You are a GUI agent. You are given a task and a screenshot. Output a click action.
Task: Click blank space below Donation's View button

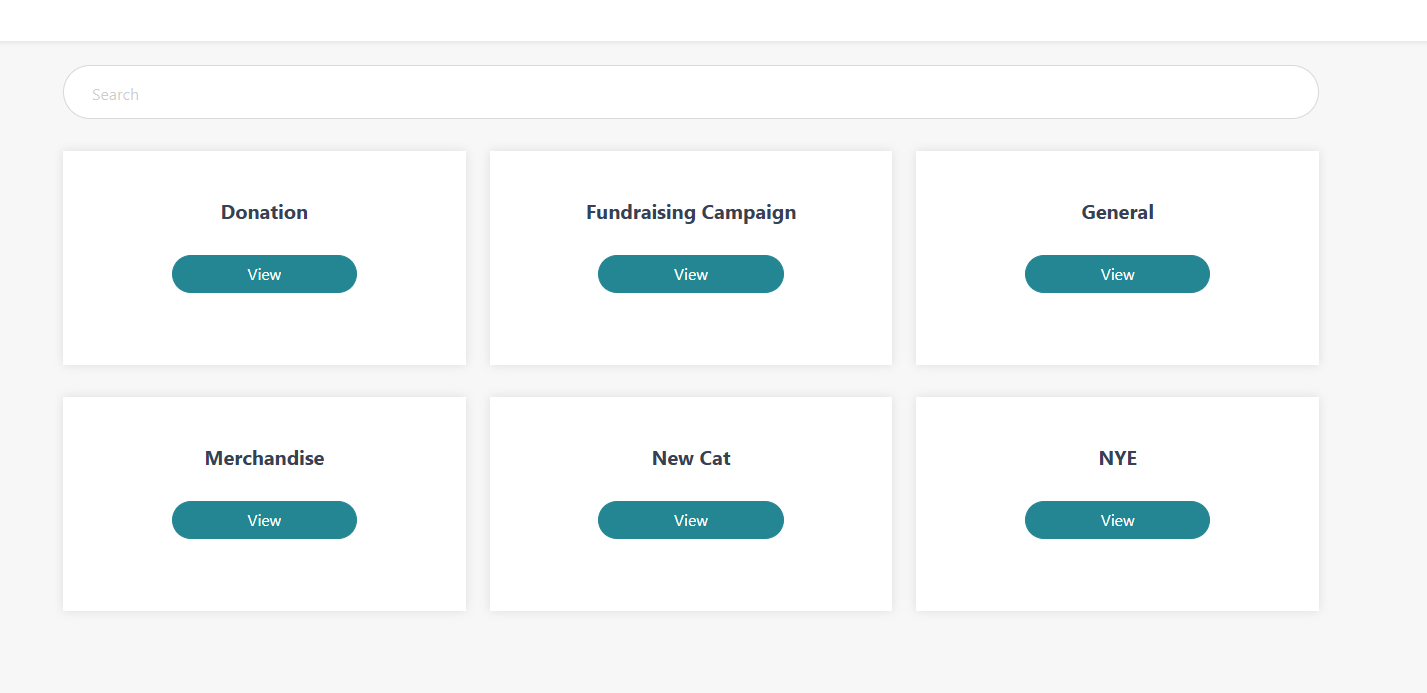264,330
